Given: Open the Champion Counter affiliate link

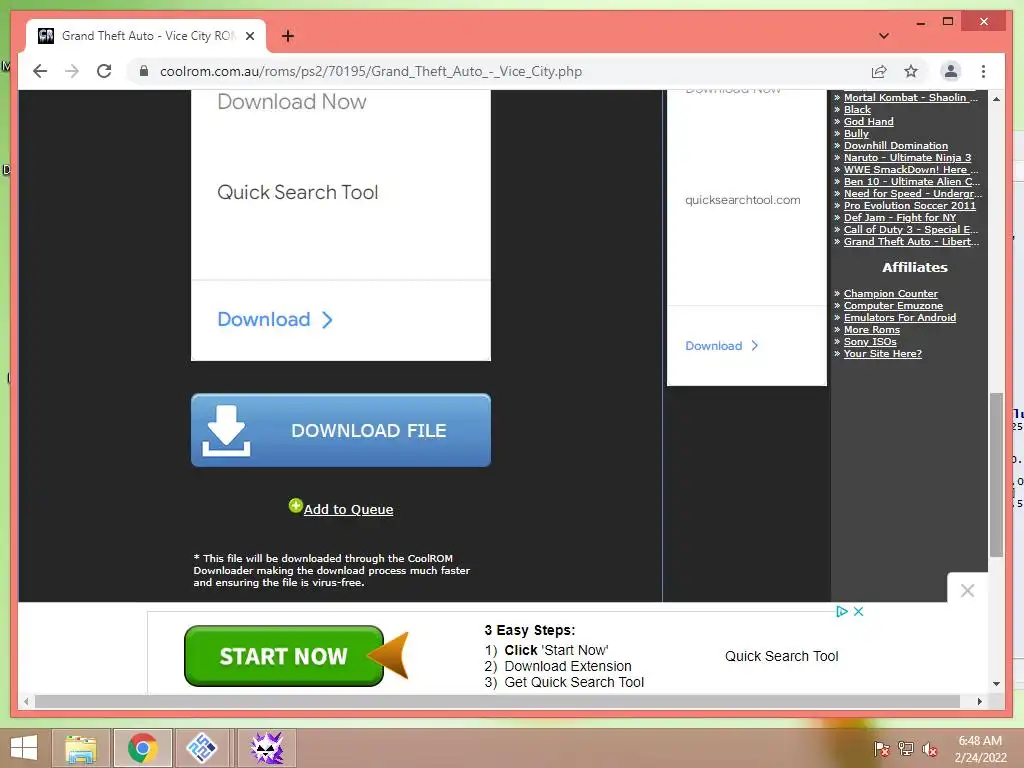Looking at the screenshot, I should click(890, 294).
